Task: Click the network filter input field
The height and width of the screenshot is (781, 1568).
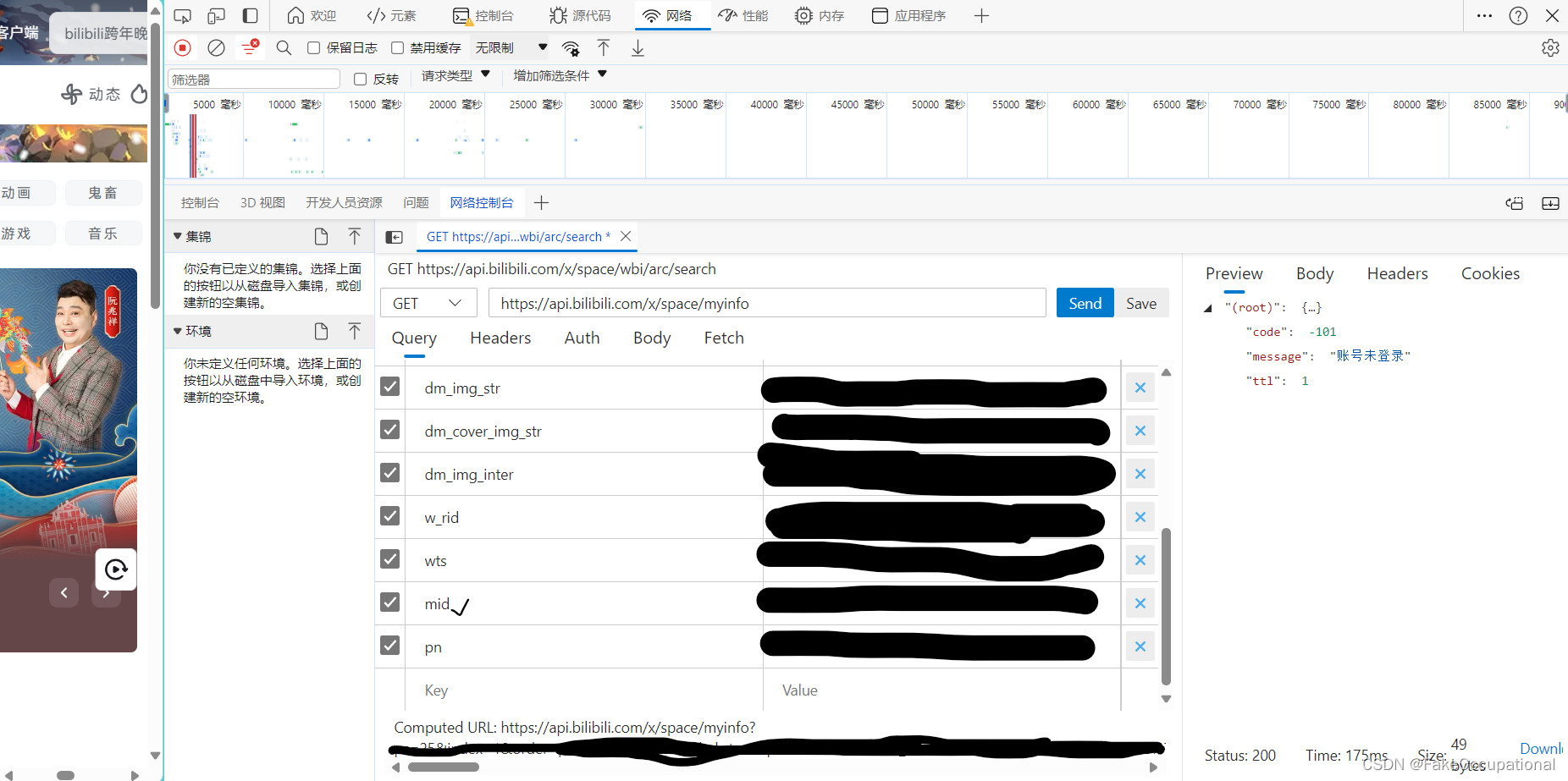Action: 254,79
